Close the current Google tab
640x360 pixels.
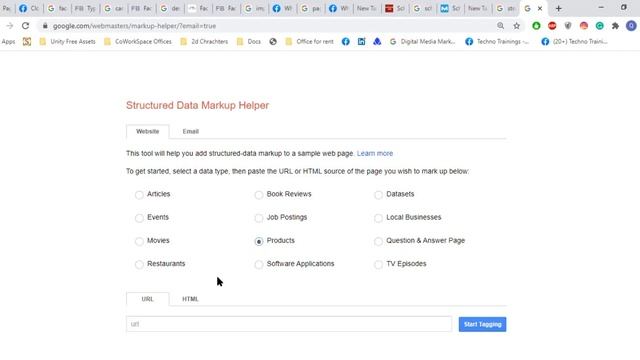tap(540, 8)
